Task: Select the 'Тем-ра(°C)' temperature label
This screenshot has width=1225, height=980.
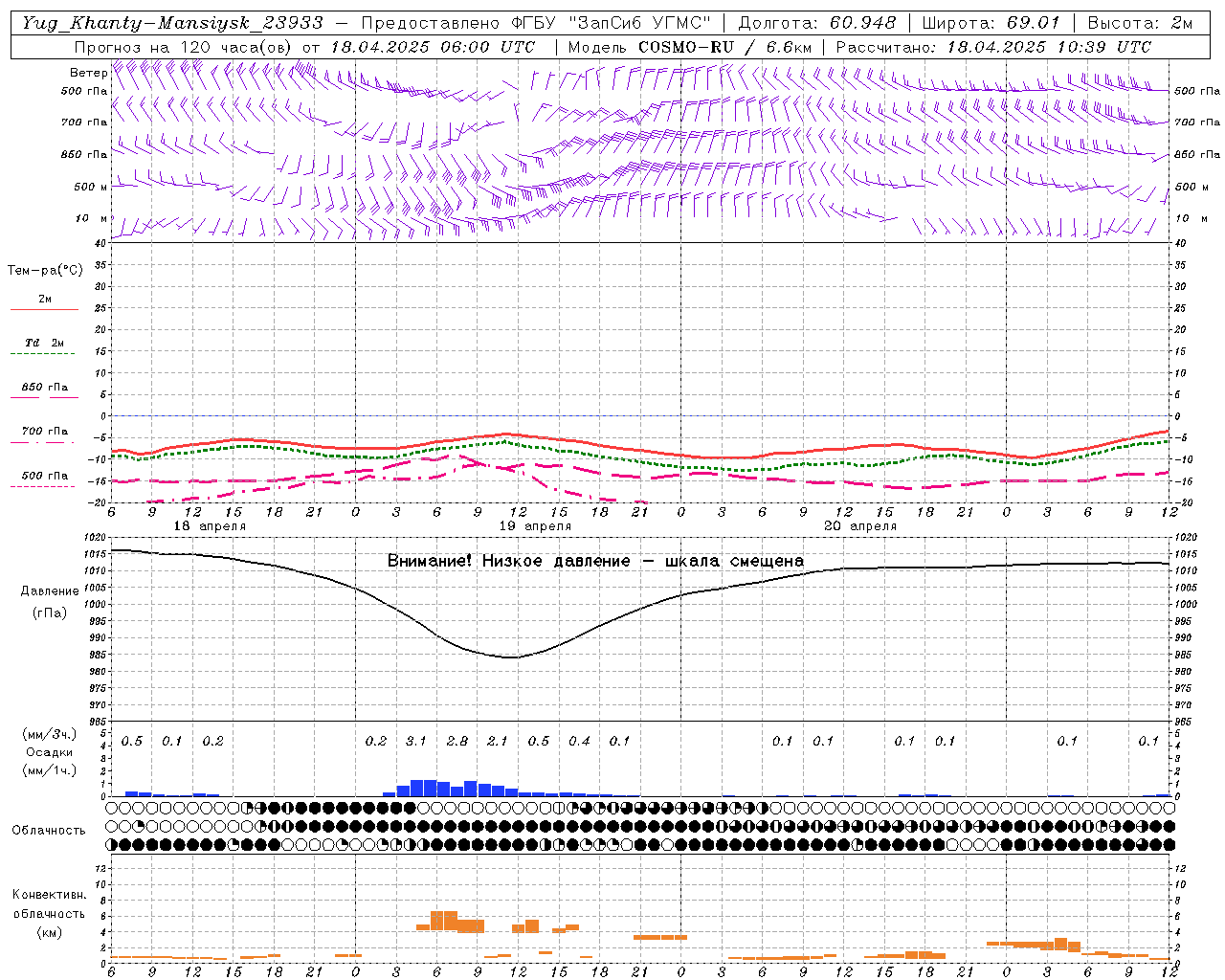Action: [45, 271]
